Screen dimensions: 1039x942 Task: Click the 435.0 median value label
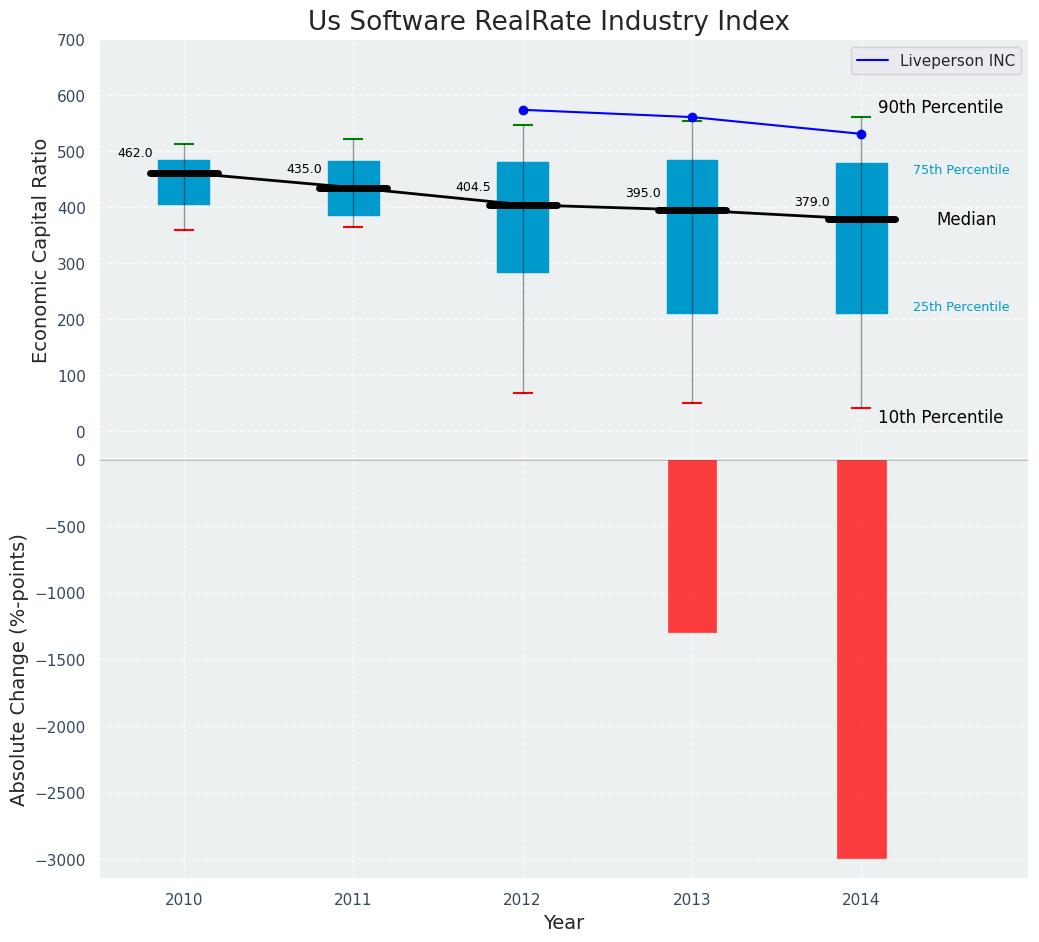pyautogui.click(x=304, y=169)
